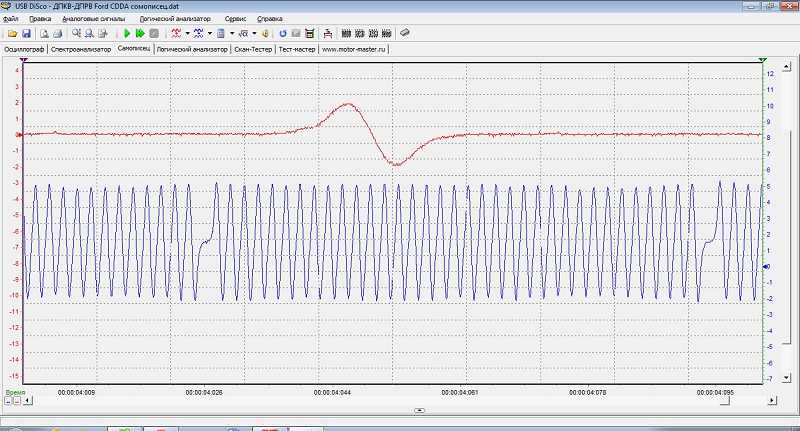
Task: Click the purple left cursor marker at chart top
Action: click(24, 61)
